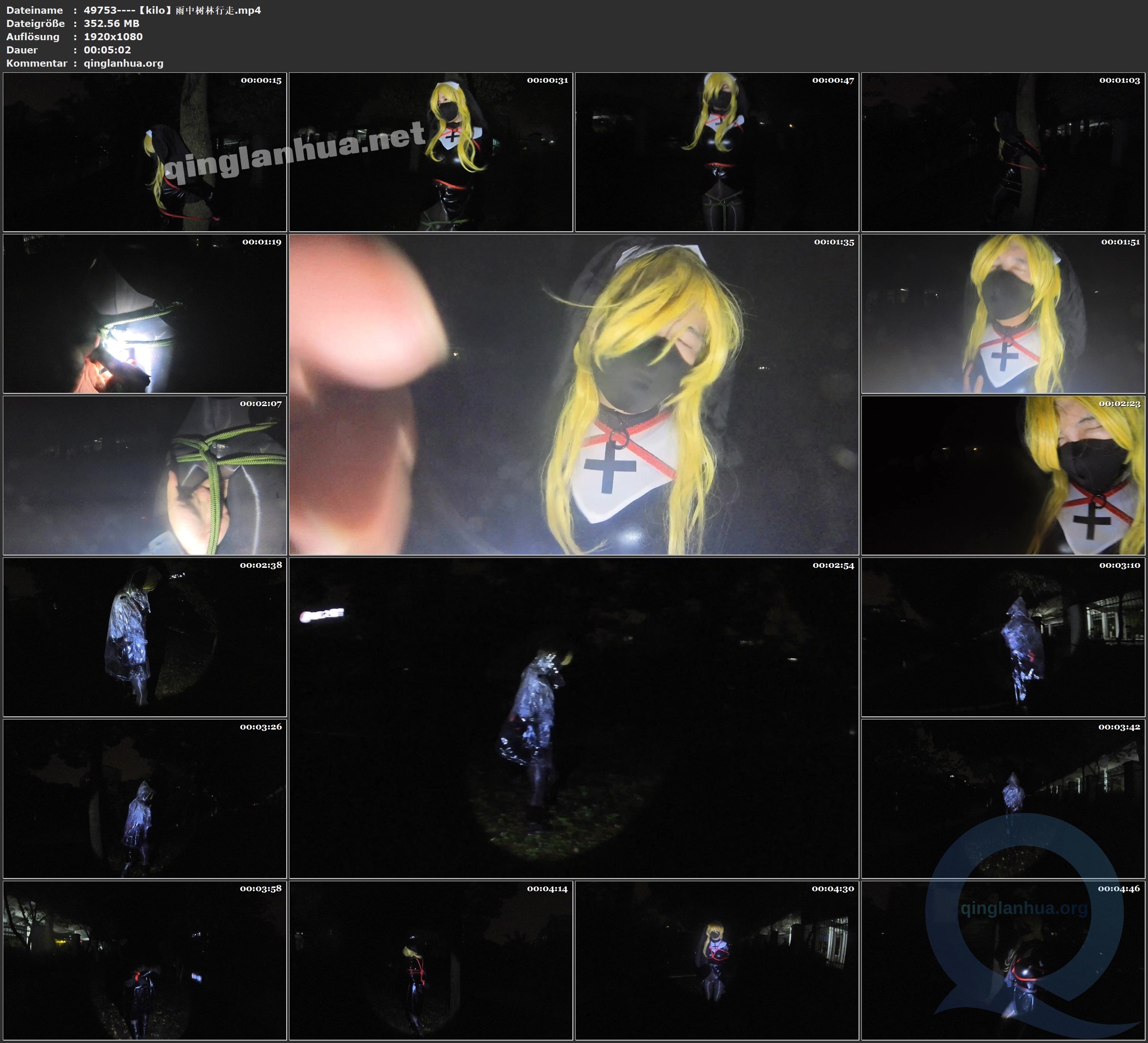Open the green rope frame at 00:02:07
The width and height of the screenshot is (1148, 1043).
click(145, 475)
